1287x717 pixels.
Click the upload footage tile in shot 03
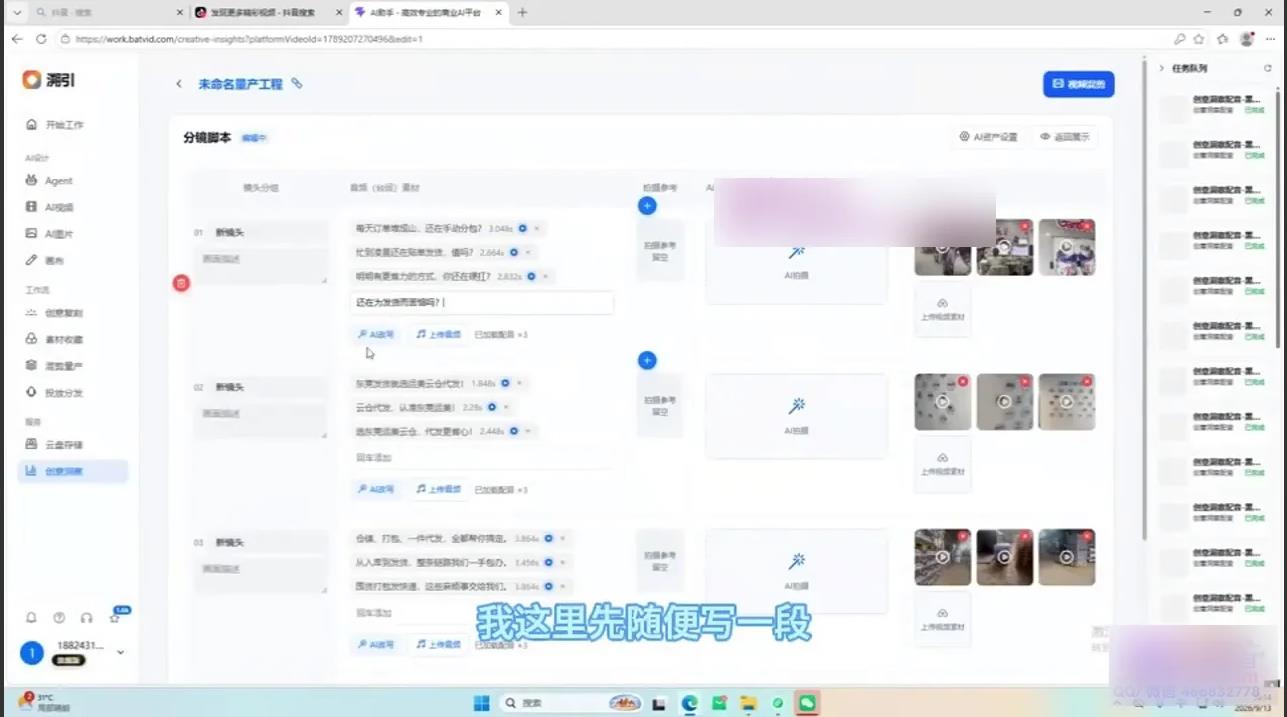point(942,619)
